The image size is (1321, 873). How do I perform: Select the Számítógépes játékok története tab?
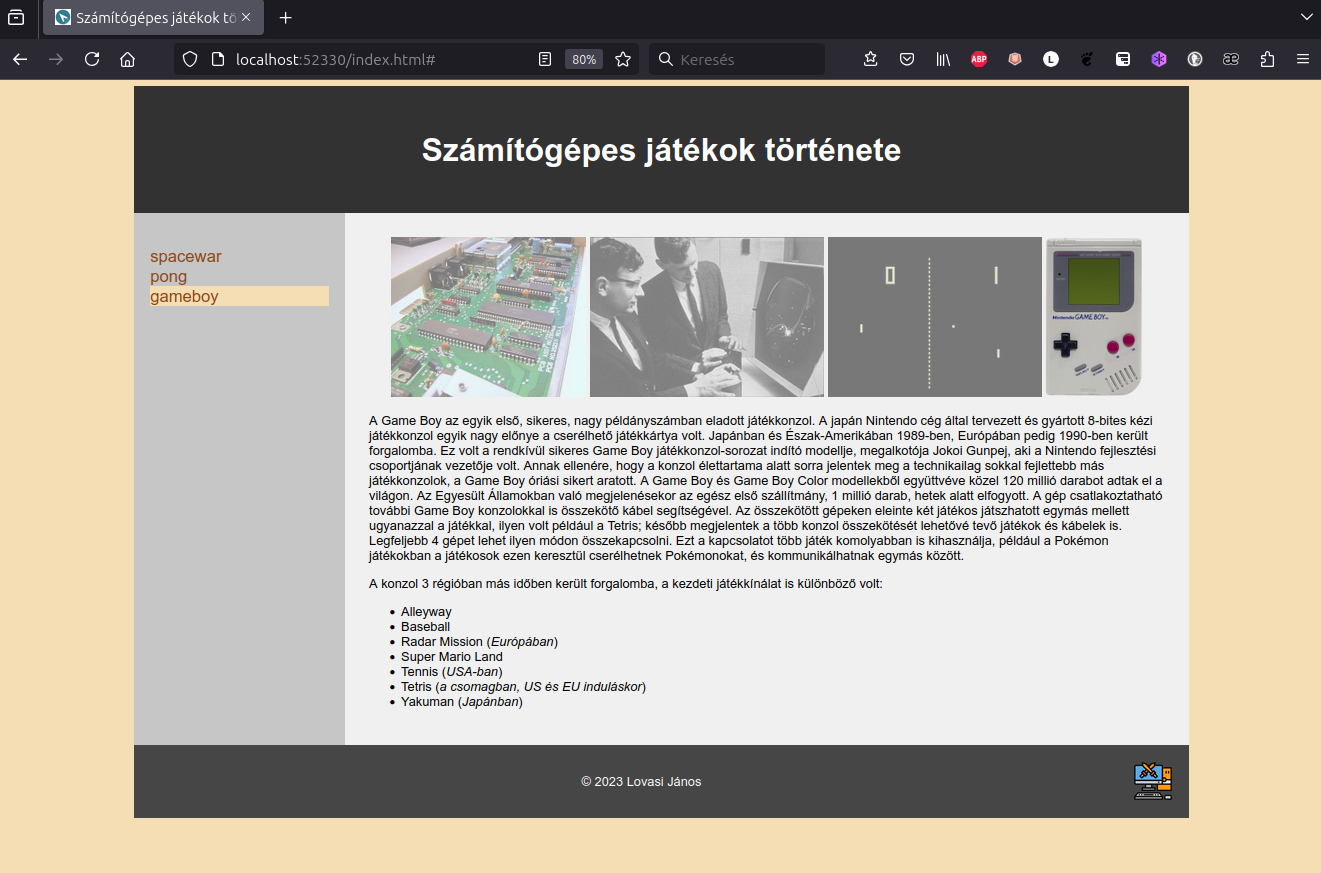(154, 17)
